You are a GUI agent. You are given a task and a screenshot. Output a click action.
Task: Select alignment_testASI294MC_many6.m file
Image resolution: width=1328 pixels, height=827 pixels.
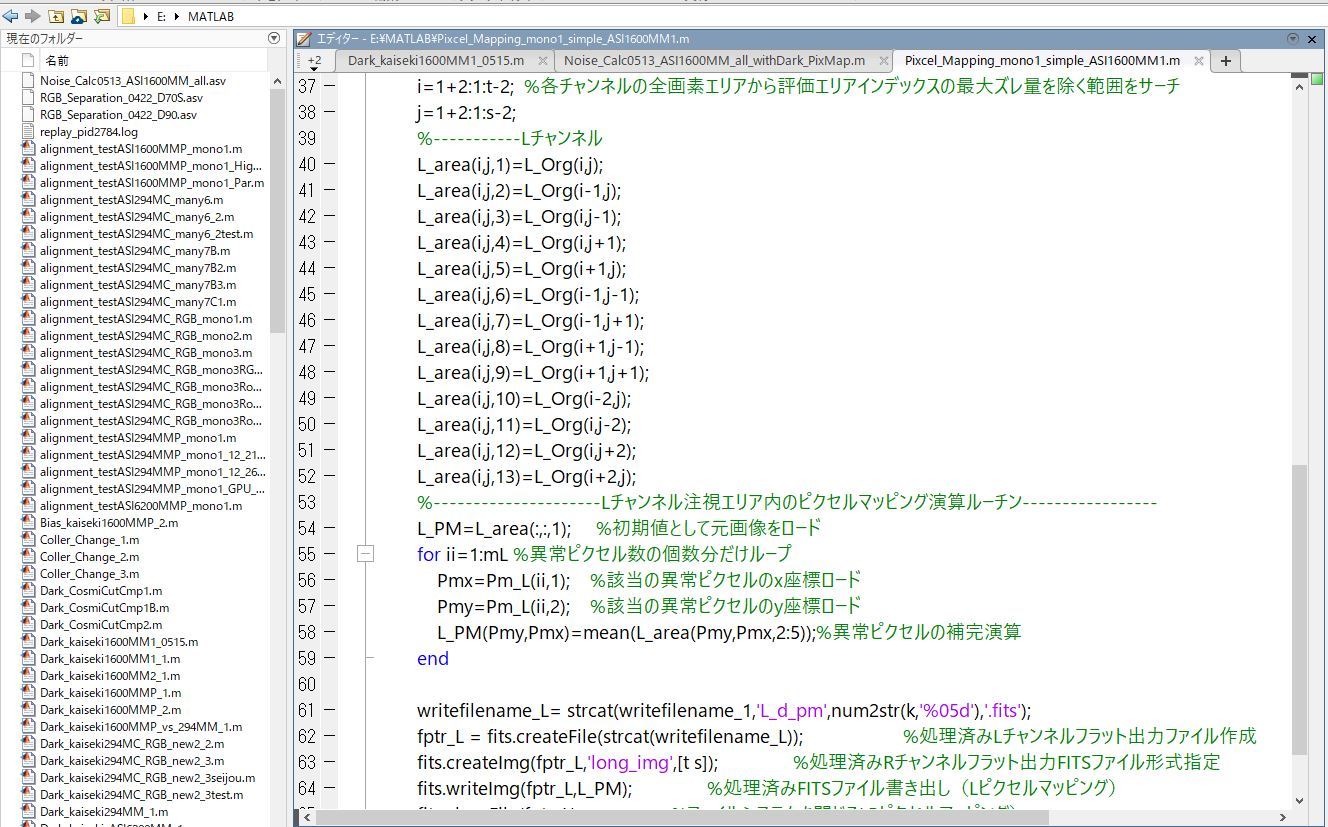[x=131, y=199]
